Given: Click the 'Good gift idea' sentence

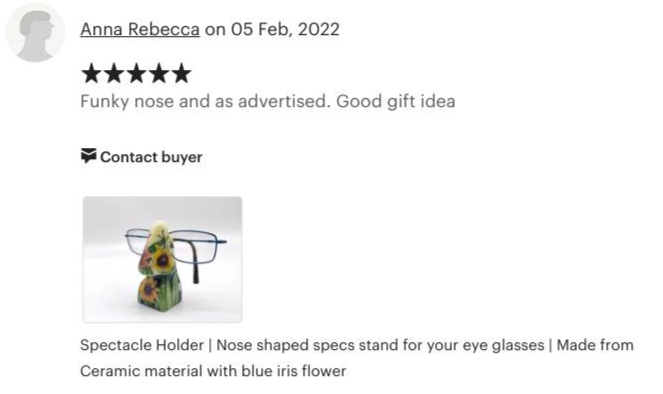Looking at the screenshot, I should [396, 101].
